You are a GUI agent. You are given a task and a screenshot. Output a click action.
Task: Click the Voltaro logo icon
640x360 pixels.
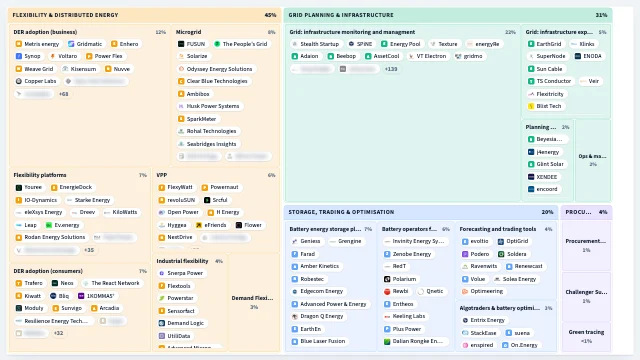pos(53,56)
